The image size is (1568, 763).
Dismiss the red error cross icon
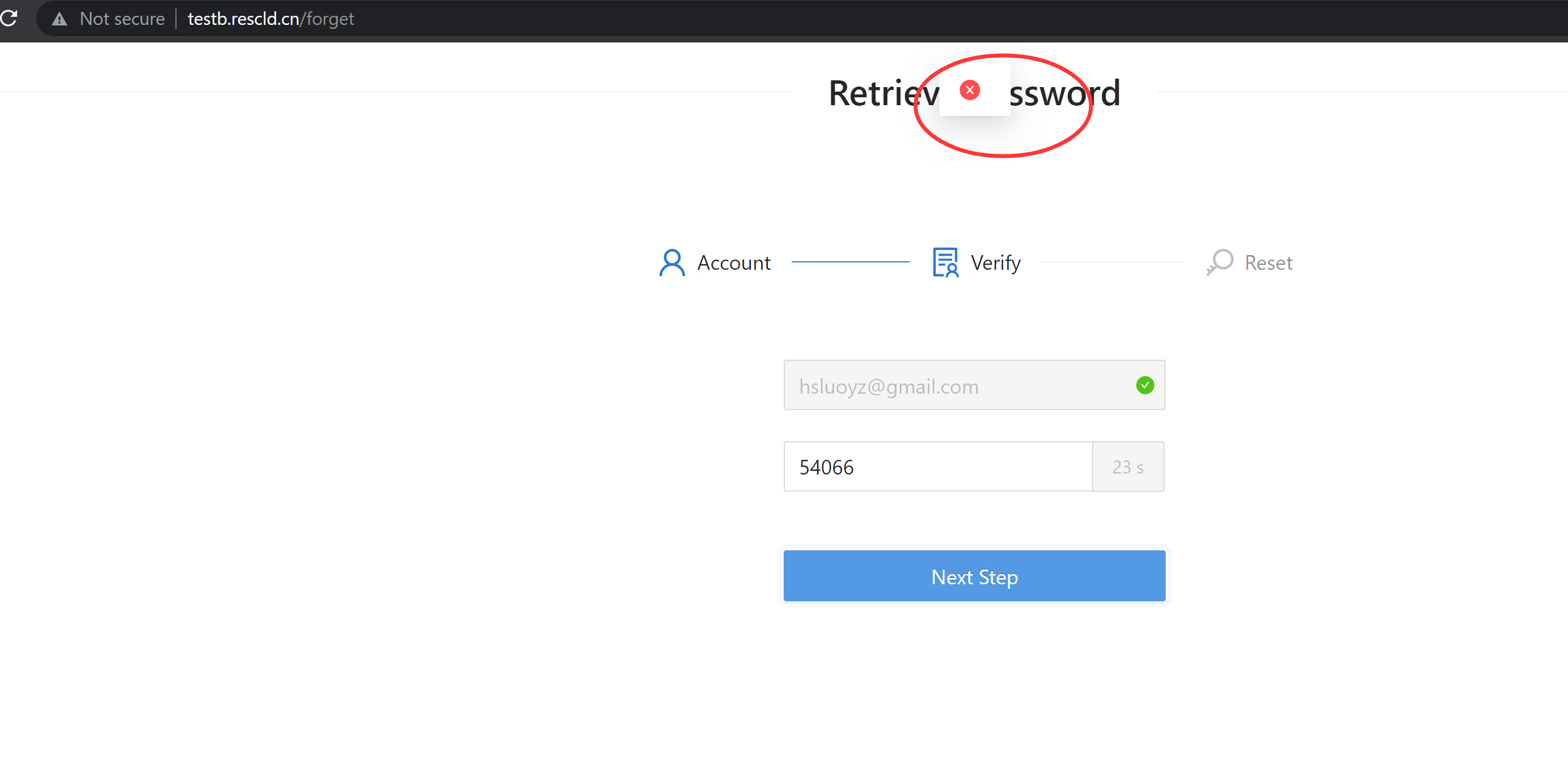pyautogui.click(x=970, y=90)
